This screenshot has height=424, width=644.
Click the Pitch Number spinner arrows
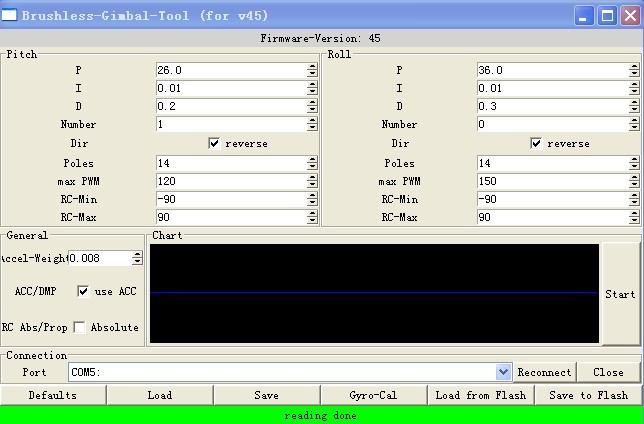pyautogui.click(x=312, y=124)
